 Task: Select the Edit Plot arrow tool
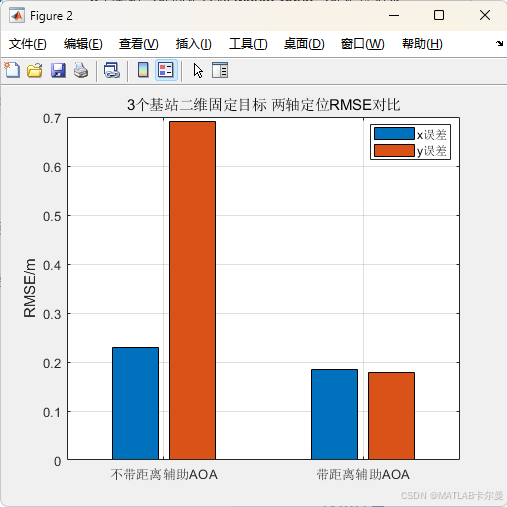(x=198, y=70)
